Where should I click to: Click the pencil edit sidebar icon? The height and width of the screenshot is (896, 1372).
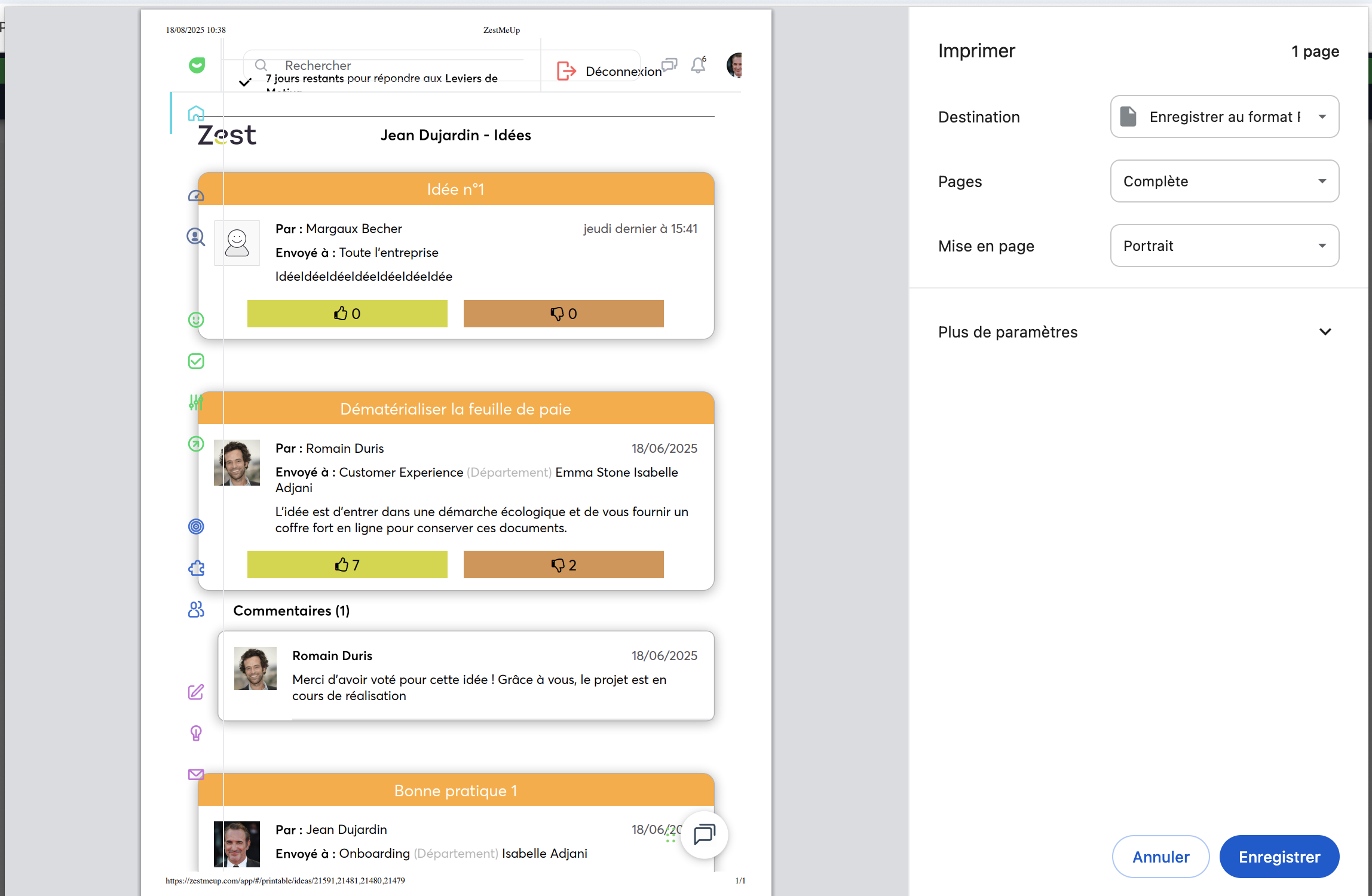coord(196,692)
